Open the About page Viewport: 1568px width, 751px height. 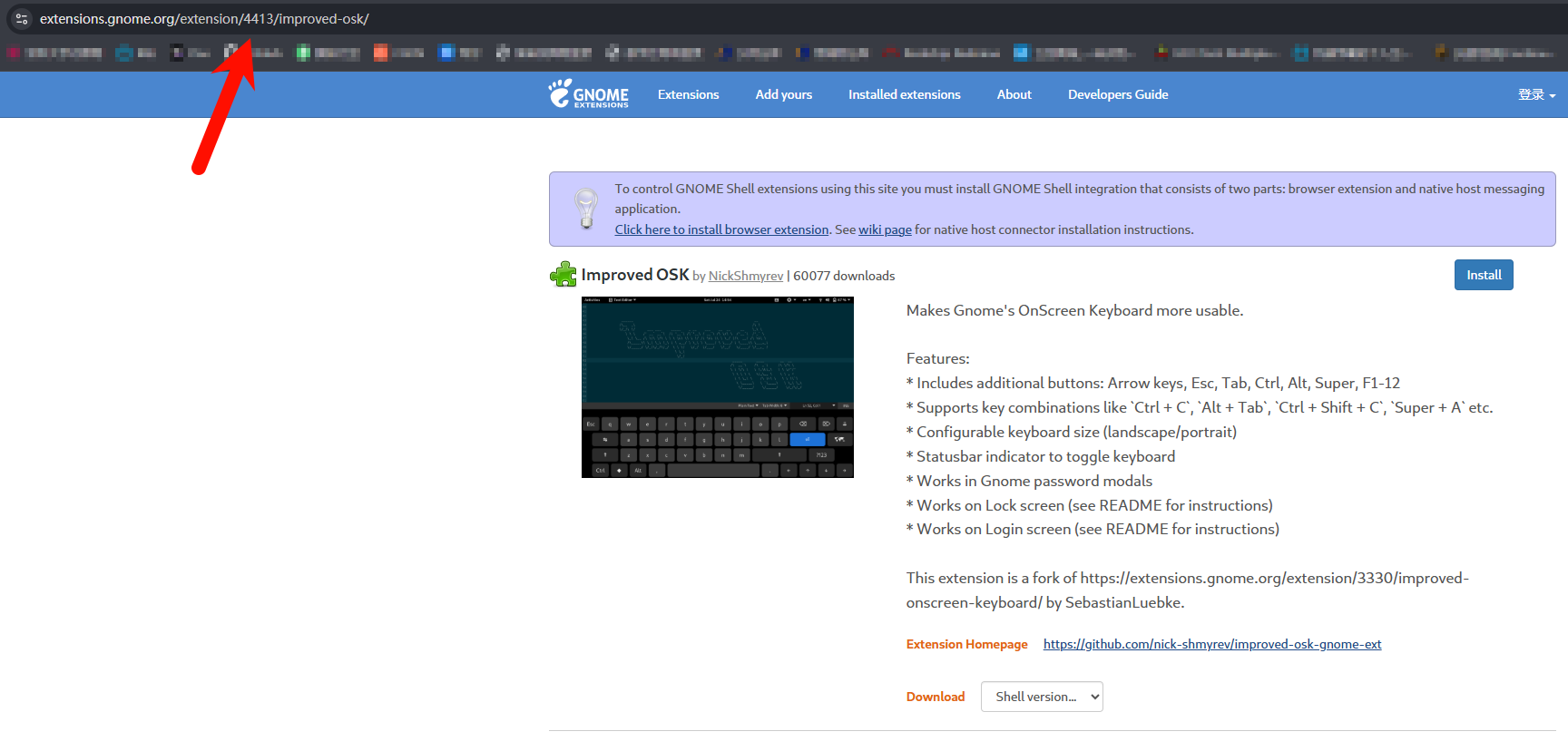click(1014, 94)
